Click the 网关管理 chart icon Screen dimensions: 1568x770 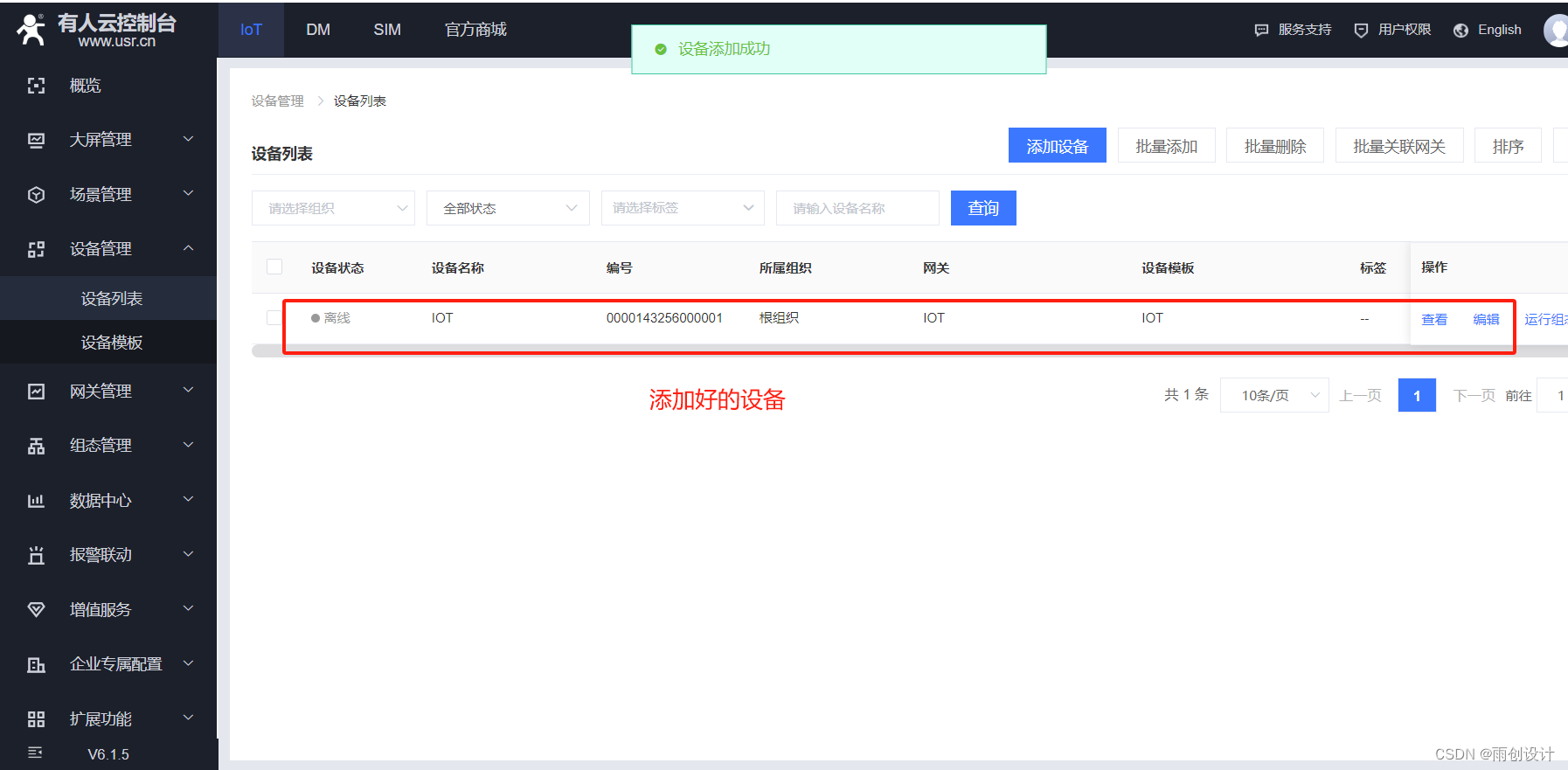tap(36, 392)
